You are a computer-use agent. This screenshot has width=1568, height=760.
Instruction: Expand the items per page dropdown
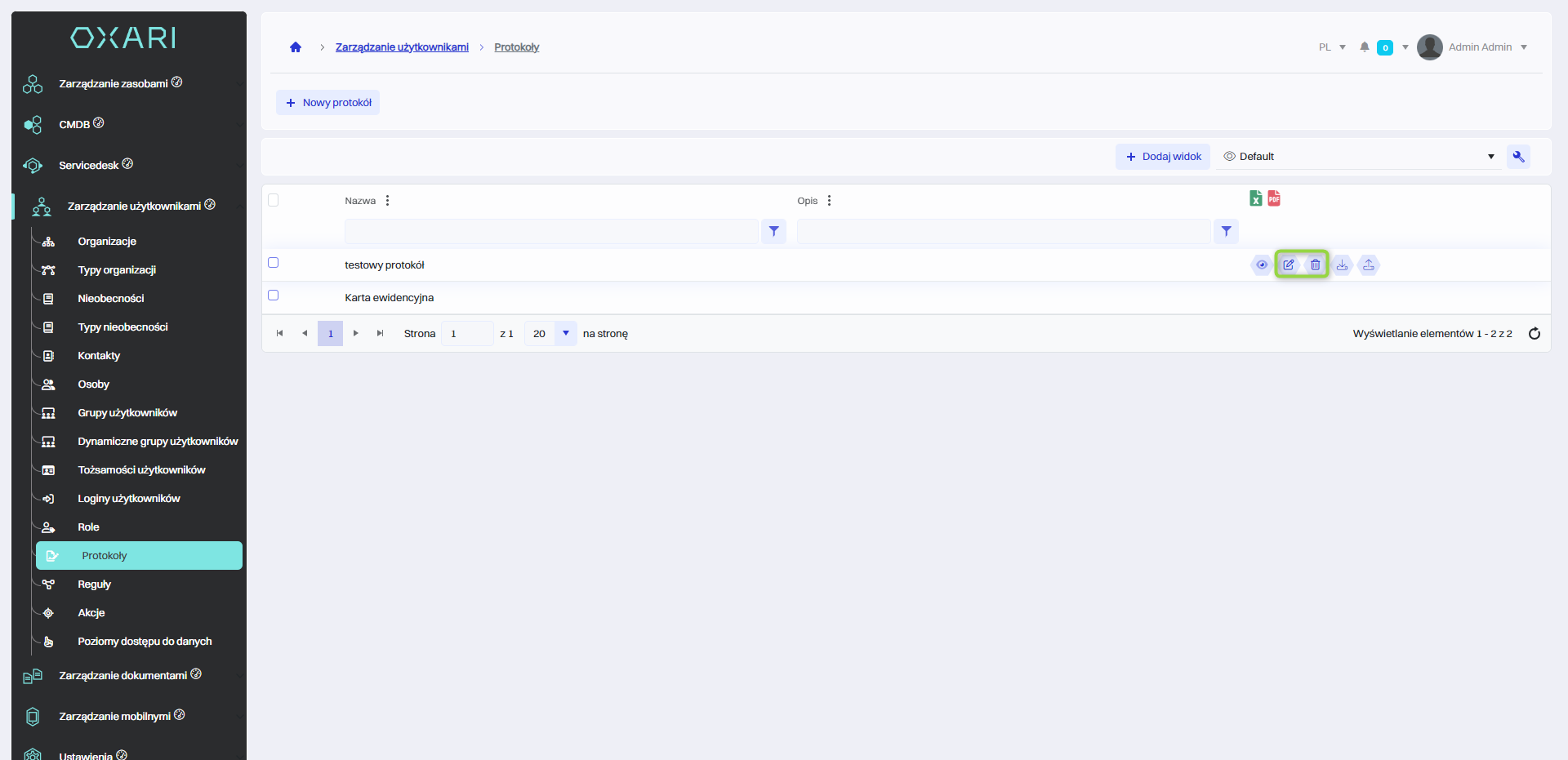point(565,333)
